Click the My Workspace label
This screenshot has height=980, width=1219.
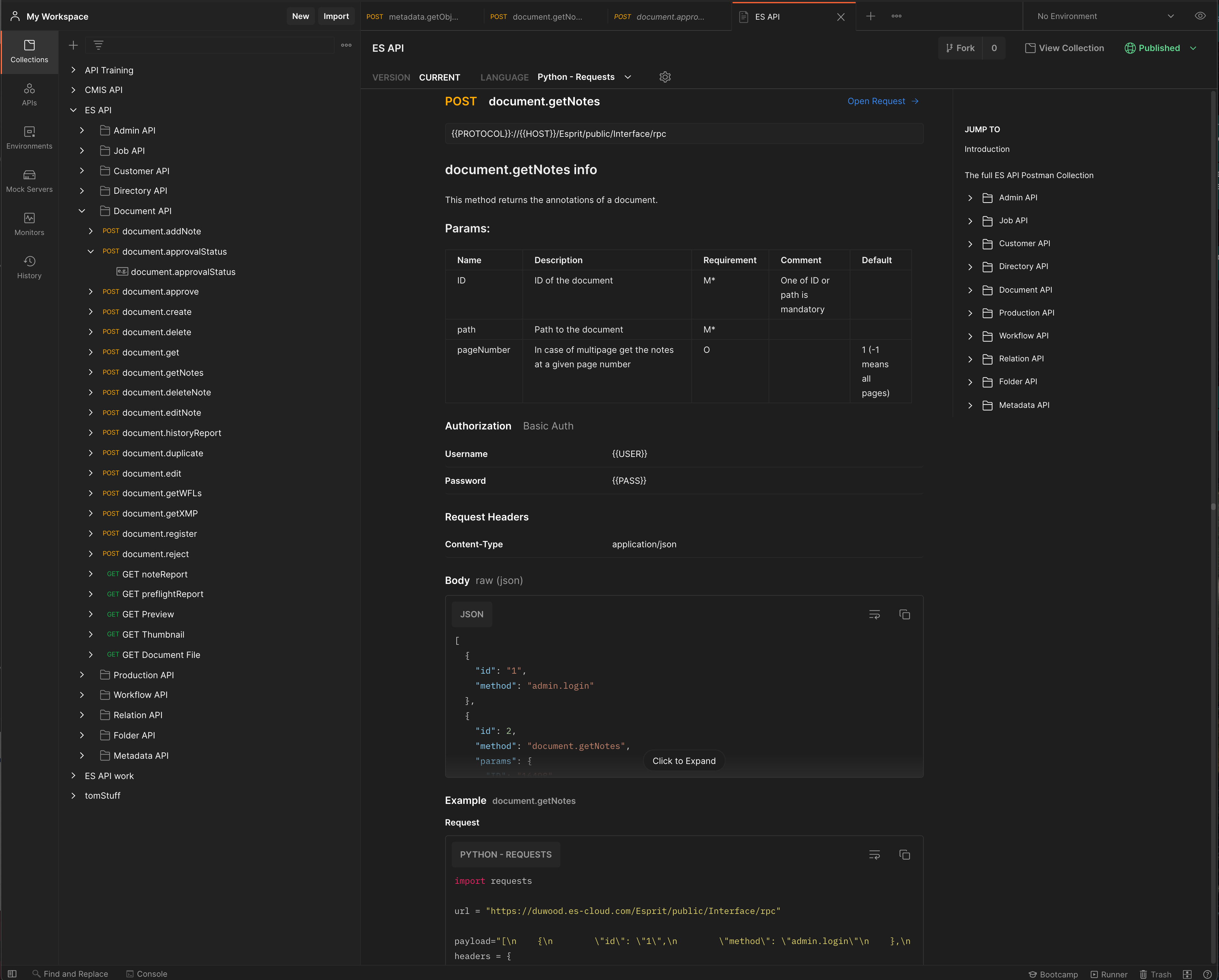coord(57,16)
